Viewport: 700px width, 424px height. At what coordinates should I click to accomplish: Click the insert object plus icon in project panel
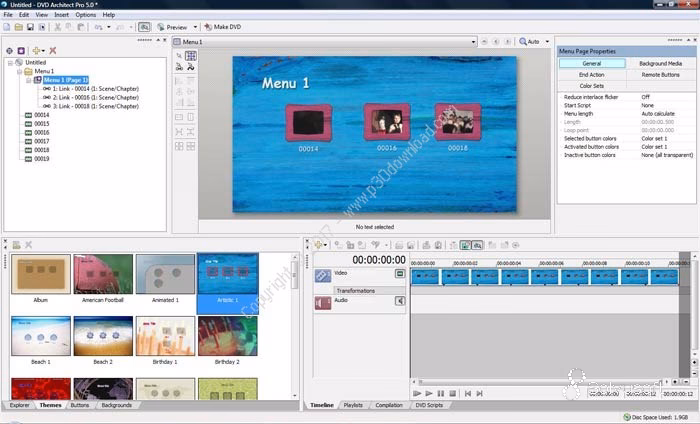coord(36,51)
